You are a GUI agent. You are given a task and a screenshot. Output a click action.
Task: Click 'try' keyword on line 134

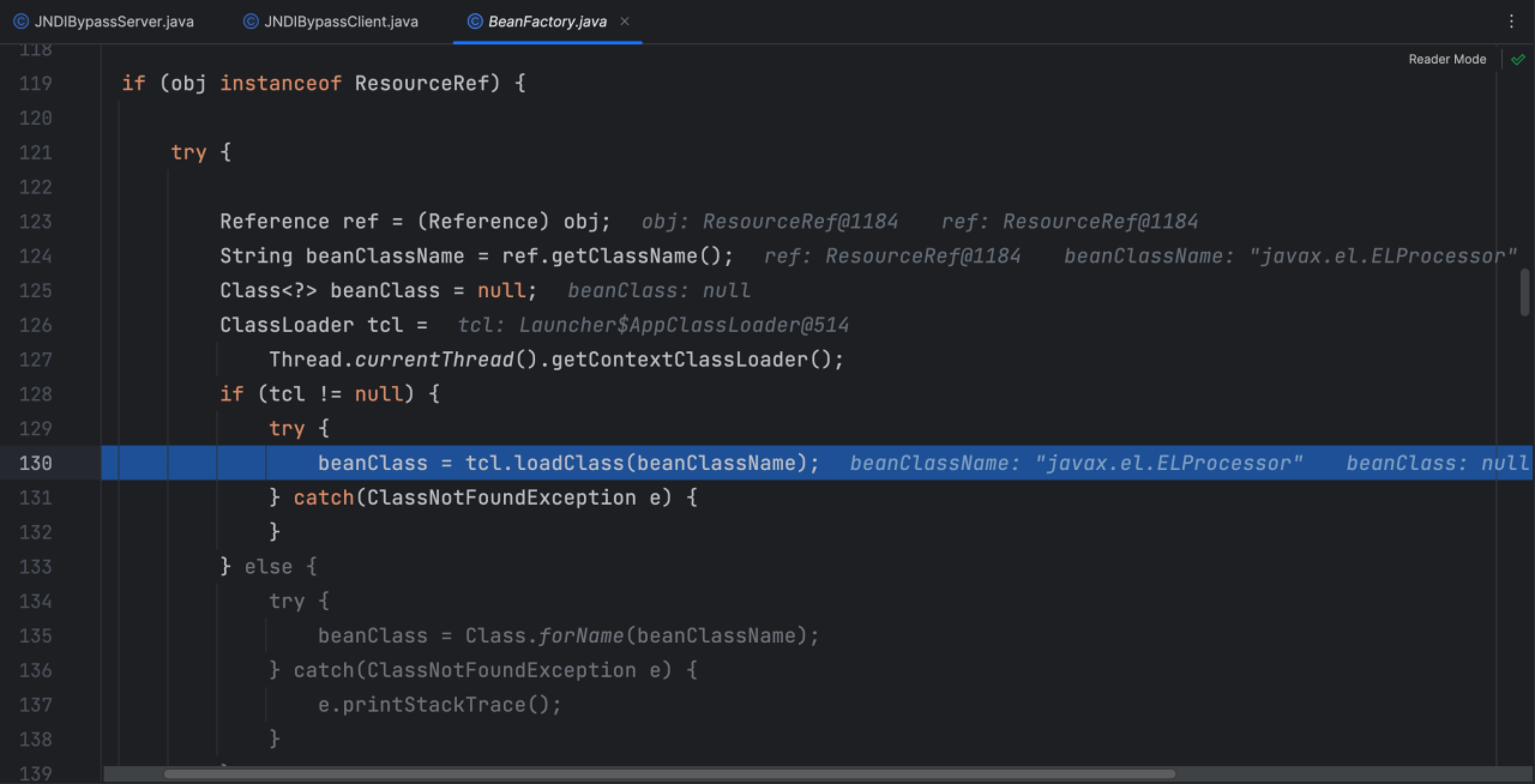(x=287, y=601)
